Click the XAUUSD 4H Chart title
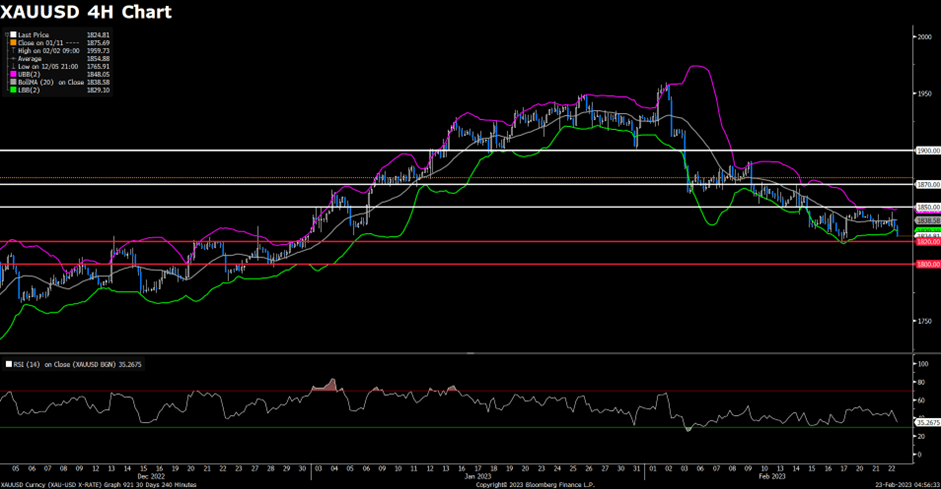 pos(86,12)
